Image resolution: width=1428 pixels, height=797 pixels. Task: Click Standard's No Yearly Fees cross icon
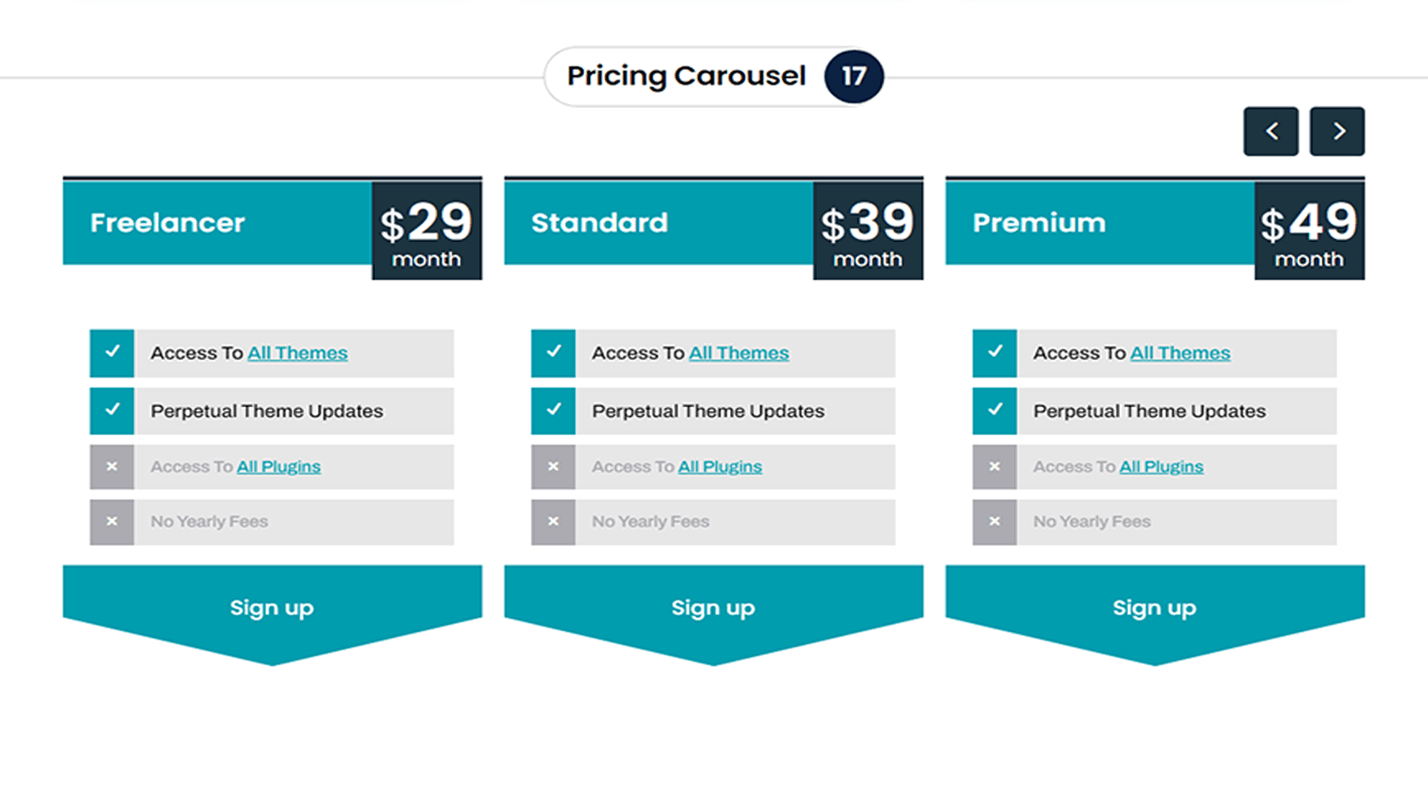click(553, 522)
